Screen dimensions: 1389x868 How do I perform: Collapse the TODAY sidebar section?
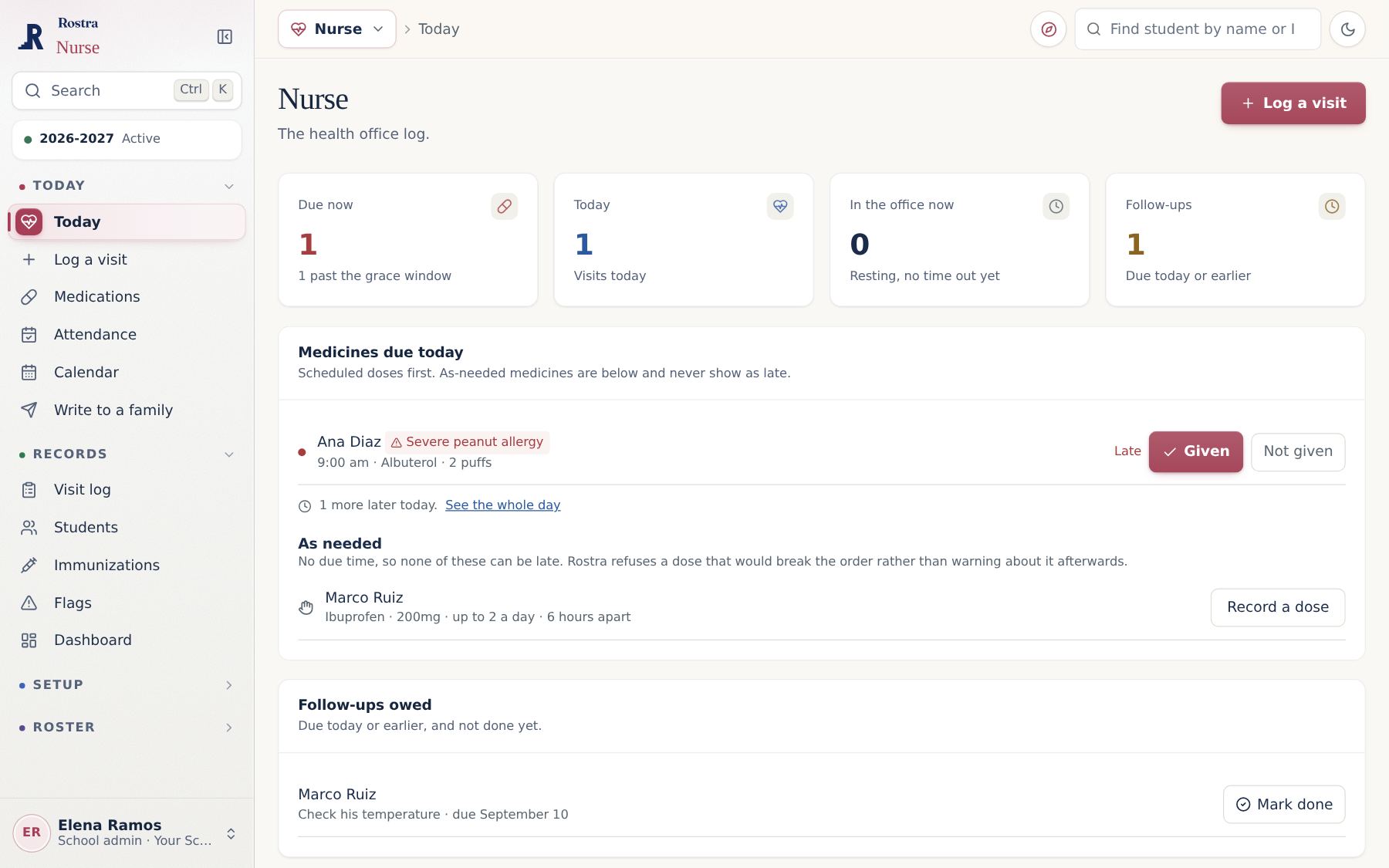click(229, 186)
